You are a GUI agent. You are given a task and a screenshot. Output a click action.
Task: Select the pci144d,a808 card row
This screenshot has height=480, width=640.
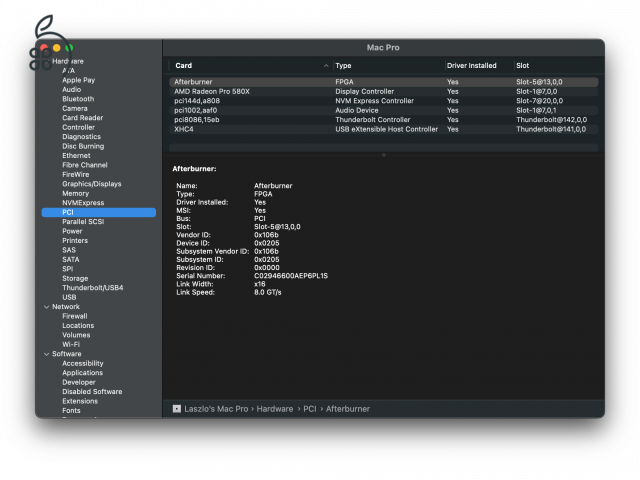(x=384, y=101)
